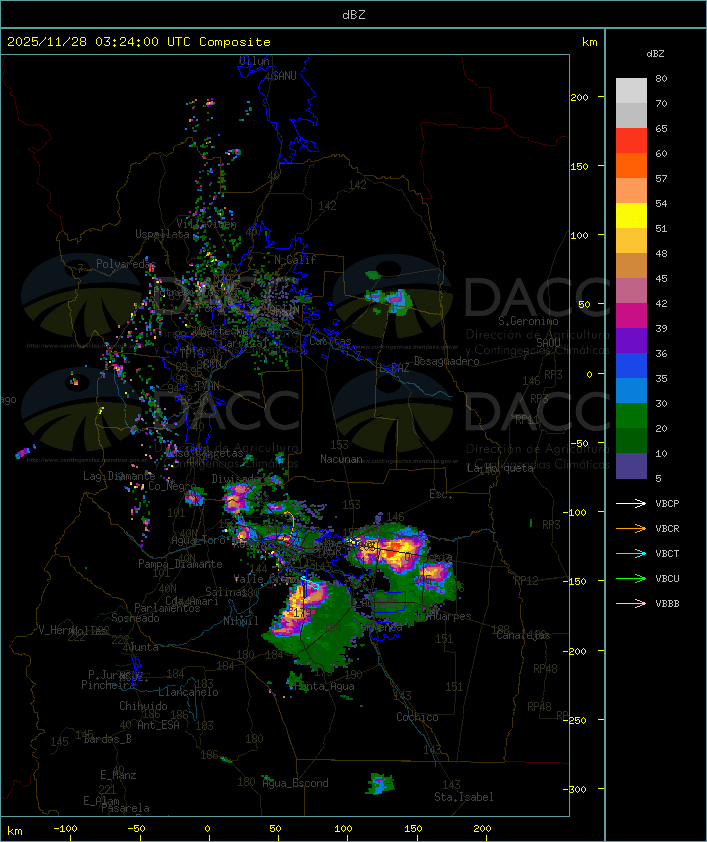Image resolution: width=707 pixels, height=842 pixels.
Task: Pick the purple 36-39 dBZ swatch
Action: (631, 340)
